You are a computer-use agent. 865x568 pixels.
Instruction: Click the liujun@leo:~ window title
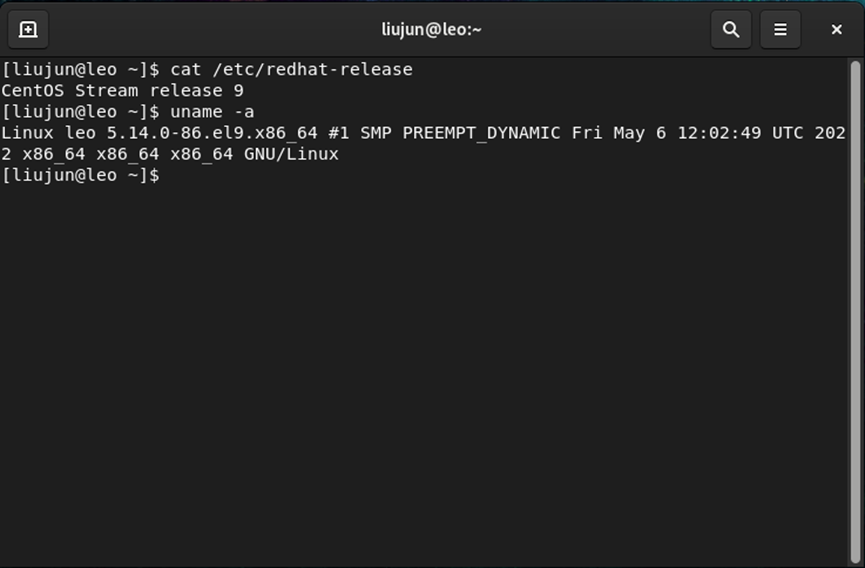pos(432,29)
